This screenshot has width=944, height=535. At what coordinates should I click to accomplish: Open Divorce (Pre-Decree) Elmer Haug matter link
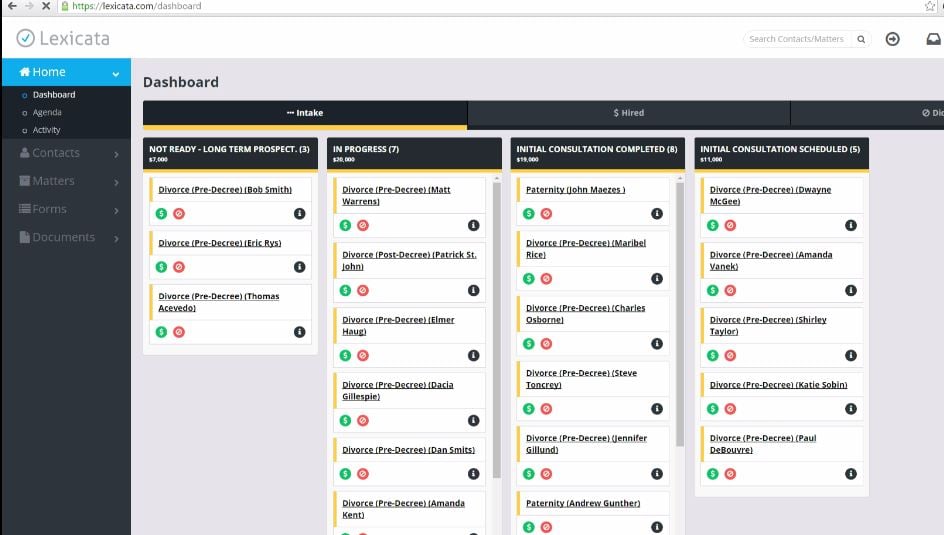point(398,325)
